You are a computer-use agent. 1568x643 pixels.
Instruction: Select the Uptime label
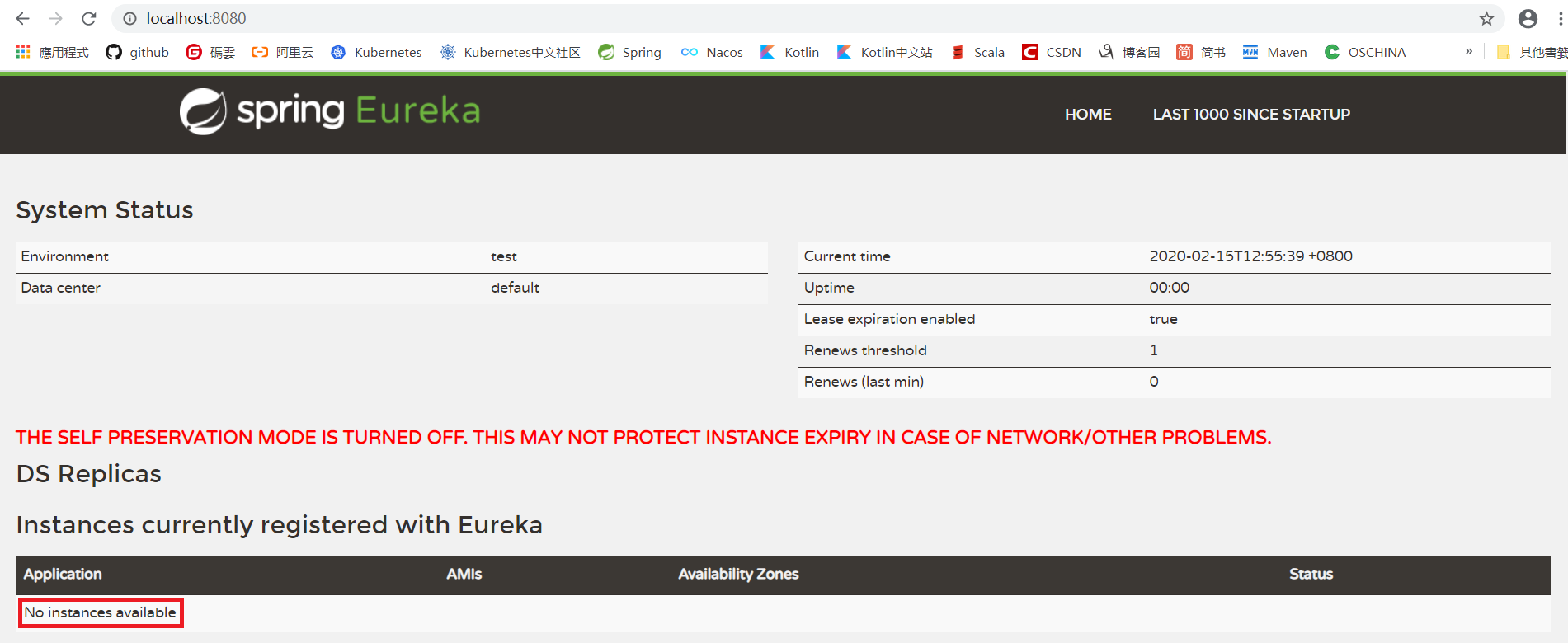[829, 288]
